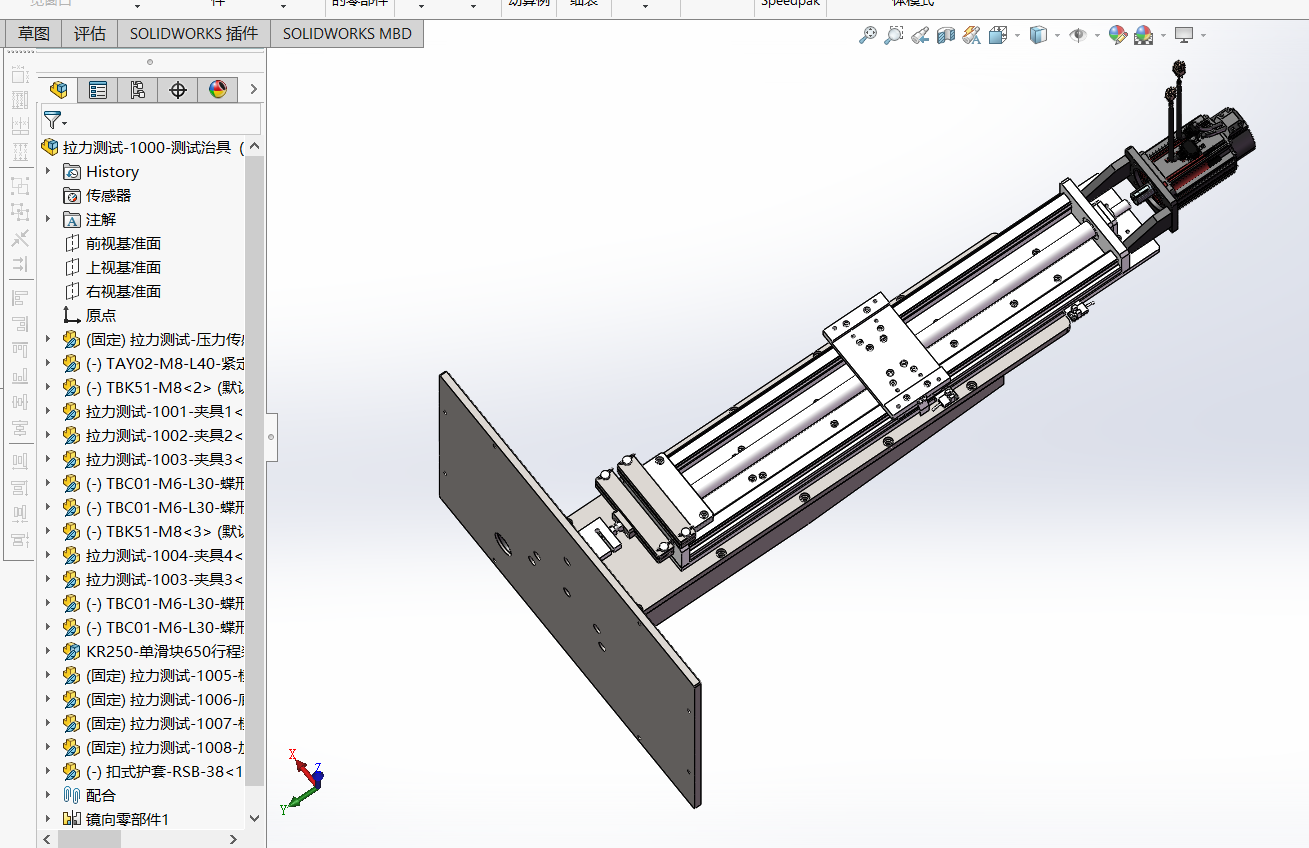Click the View Orientation cube icon
This screenshot has height=848, width=1309.
(x=998, y=35)
